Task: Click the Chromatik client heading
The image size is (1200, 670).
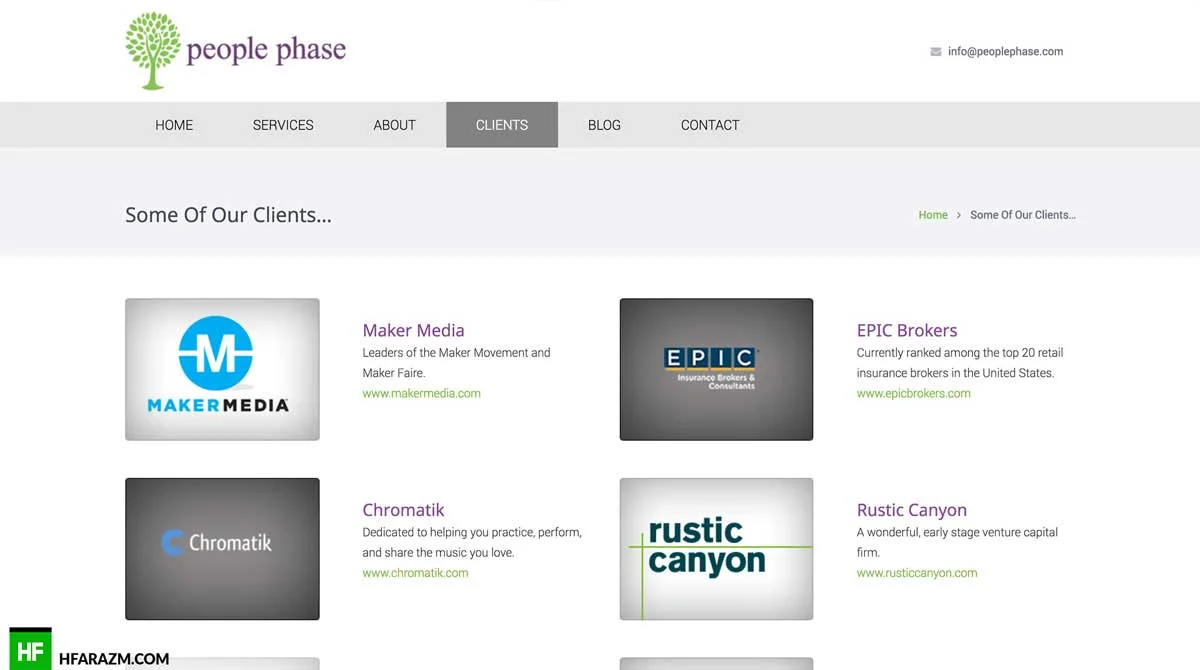Action: coord(403,510)
